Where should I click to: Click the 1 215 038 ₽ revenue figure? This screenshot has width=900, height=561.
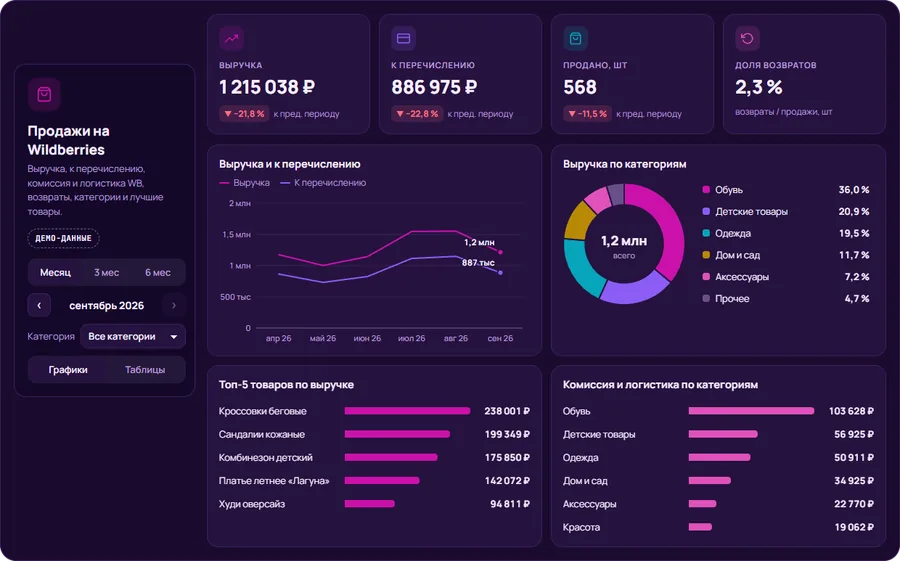click(x=267, y=87)
